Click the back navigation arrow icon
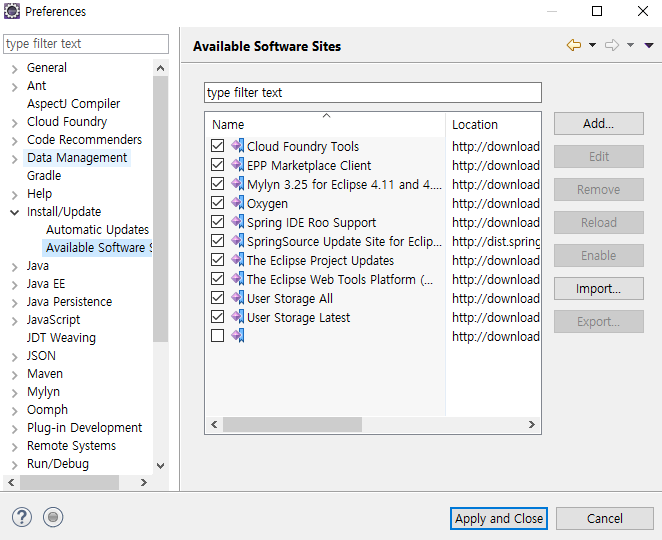This screenshot has width=662, height=540. click(x=574, y=45)
